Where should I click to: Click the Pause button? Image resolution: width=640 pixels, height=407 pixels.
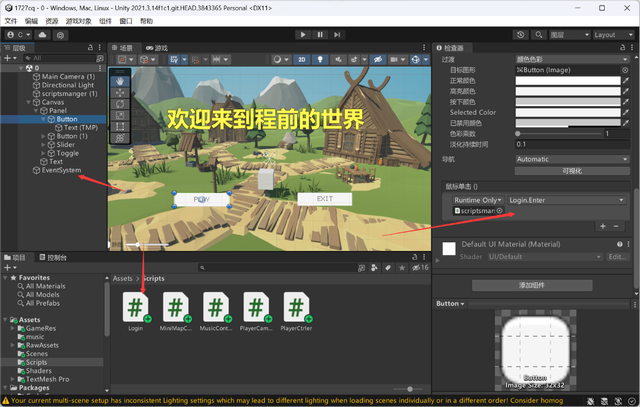(x=320, y=35)
